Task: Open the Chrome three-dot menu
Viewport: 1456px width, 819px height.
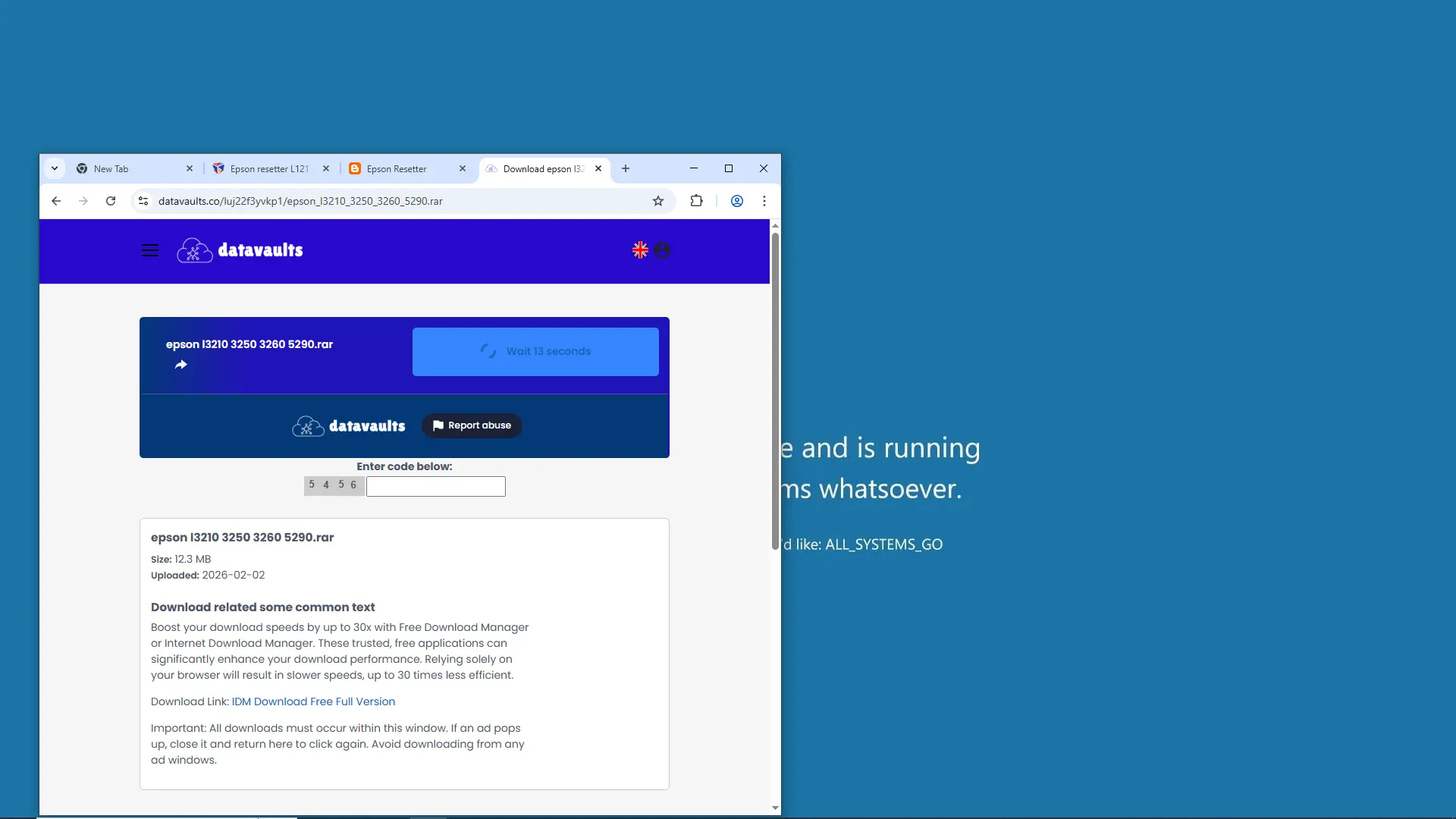Action: (764, 201)
